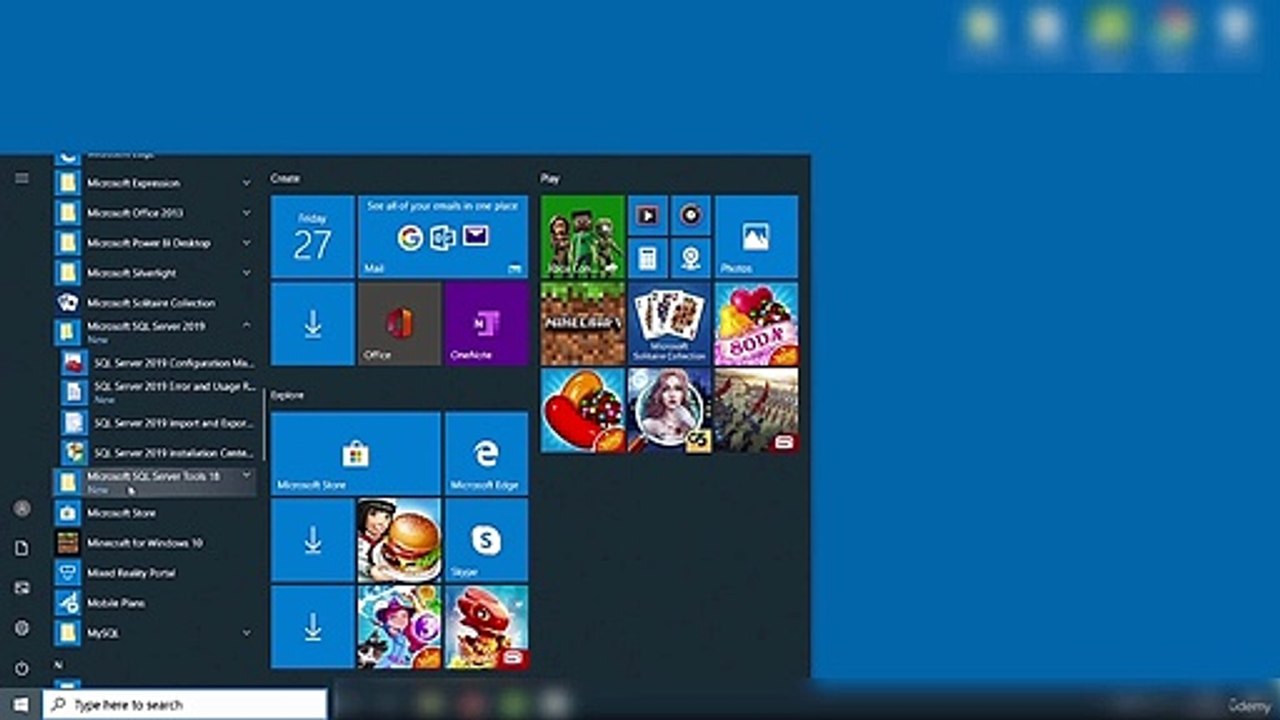Viewport: 1280px width, 720px height.
Task: Launch the Skype tile
Action: click(486, 540)
